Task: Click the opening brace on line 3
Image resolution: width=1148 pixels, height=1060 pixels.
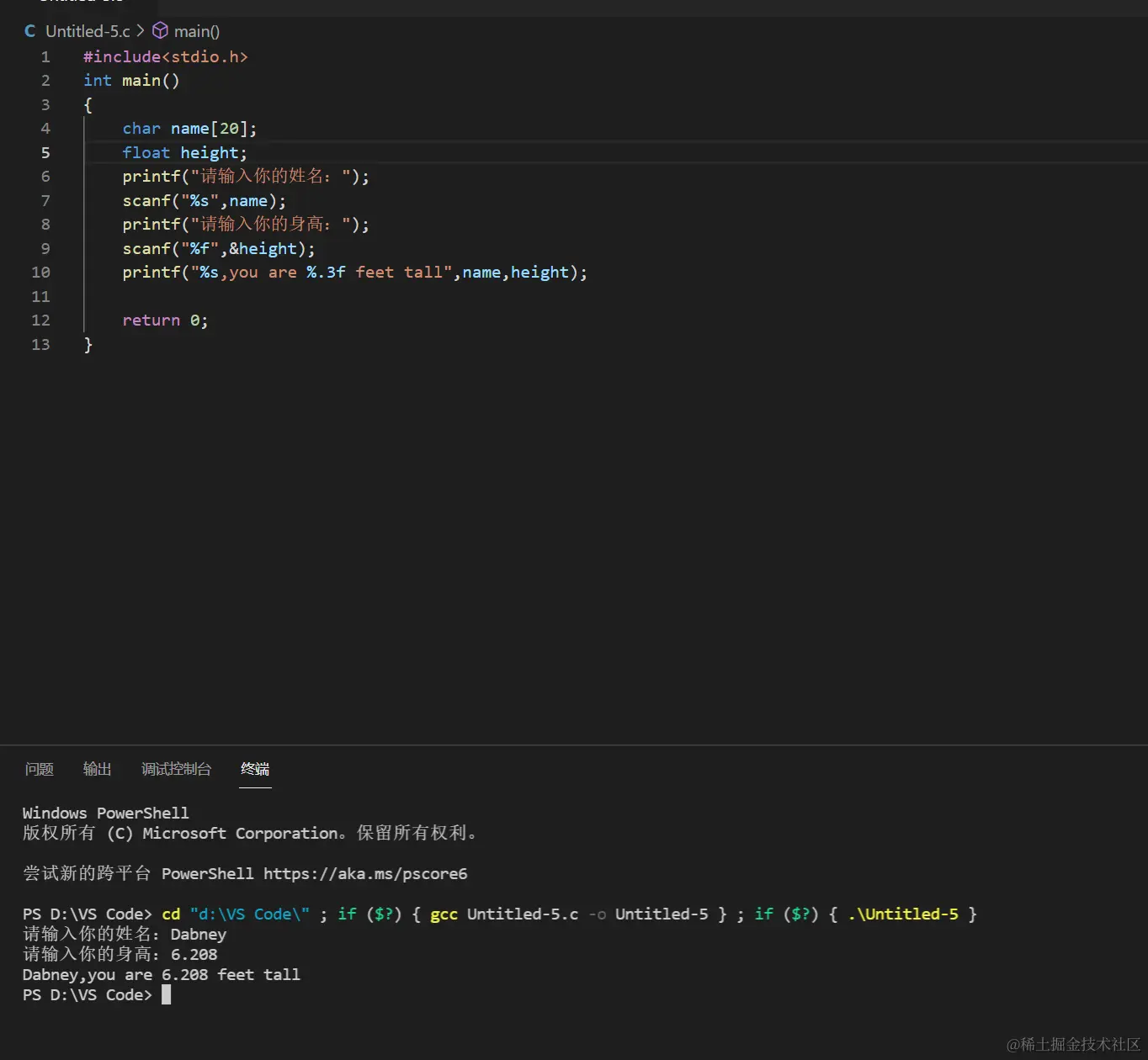Action: tap(88, 105)
